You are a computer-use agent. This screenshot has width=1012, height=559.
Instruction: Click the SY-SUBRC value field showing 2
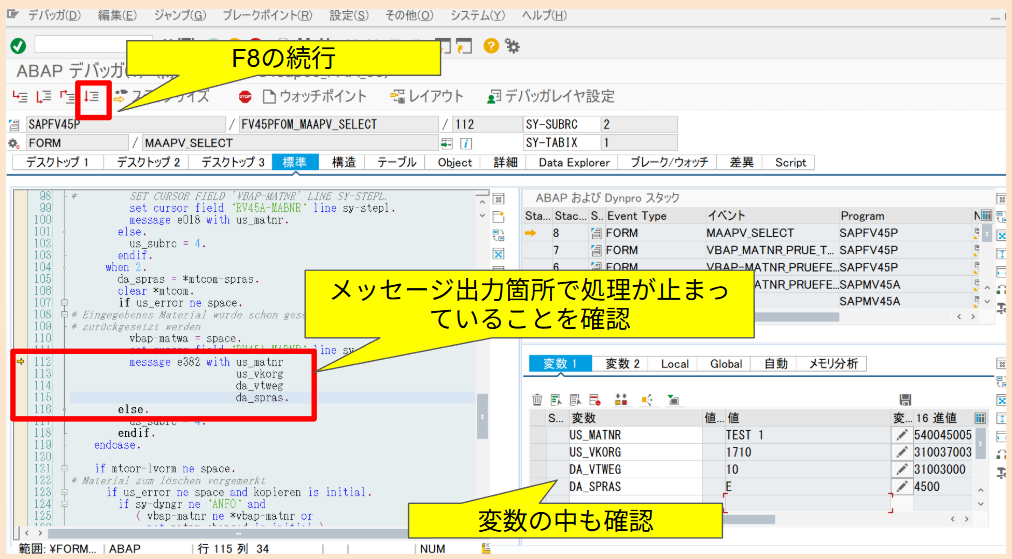[x=639, y=125]
